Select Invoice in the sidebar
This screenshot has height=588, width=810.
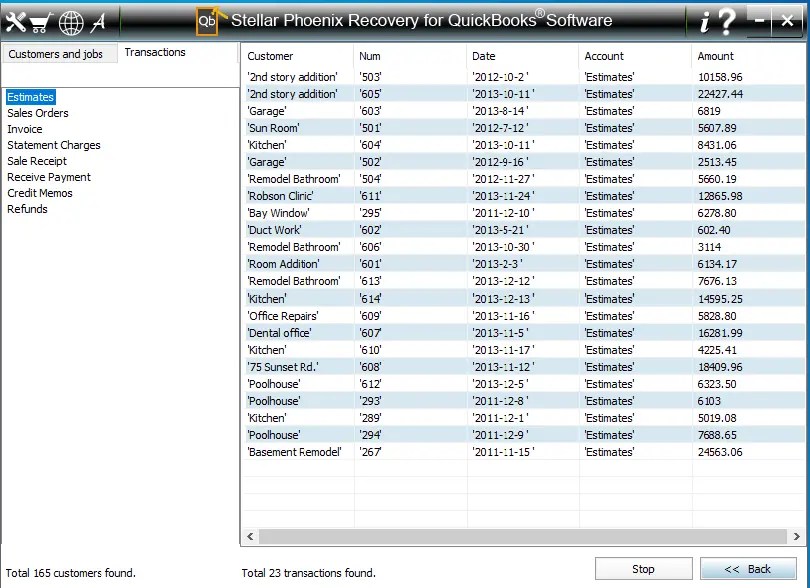pos(25,128)
